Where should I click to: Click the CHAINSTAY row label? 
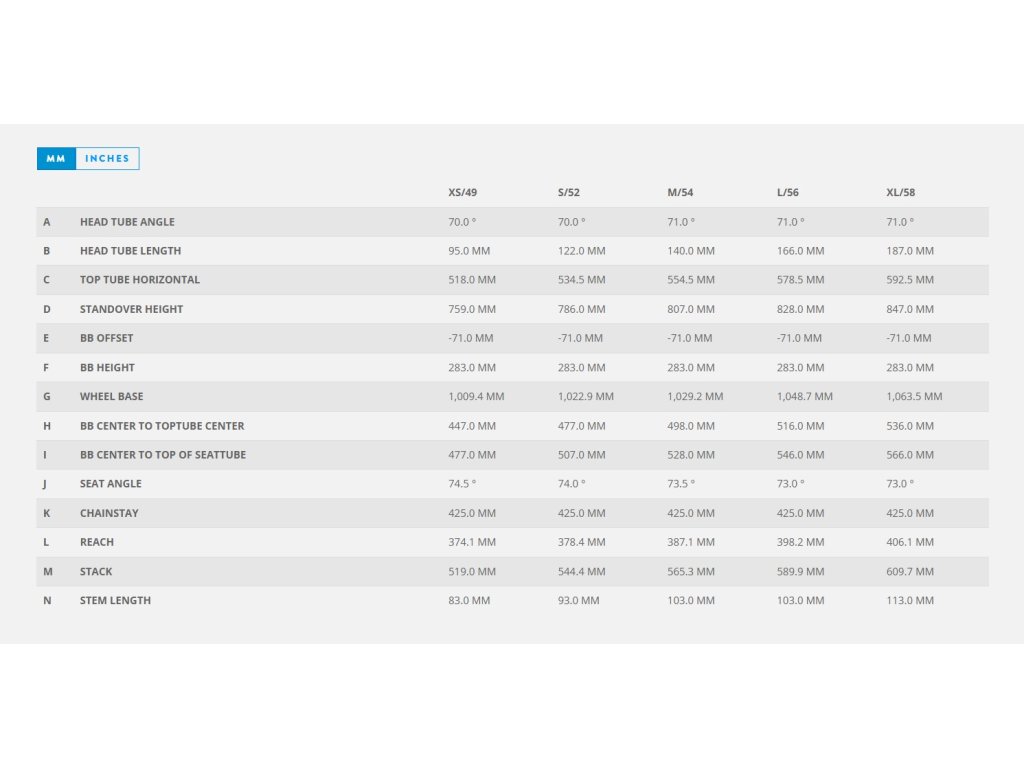click(x=109, y=513)
